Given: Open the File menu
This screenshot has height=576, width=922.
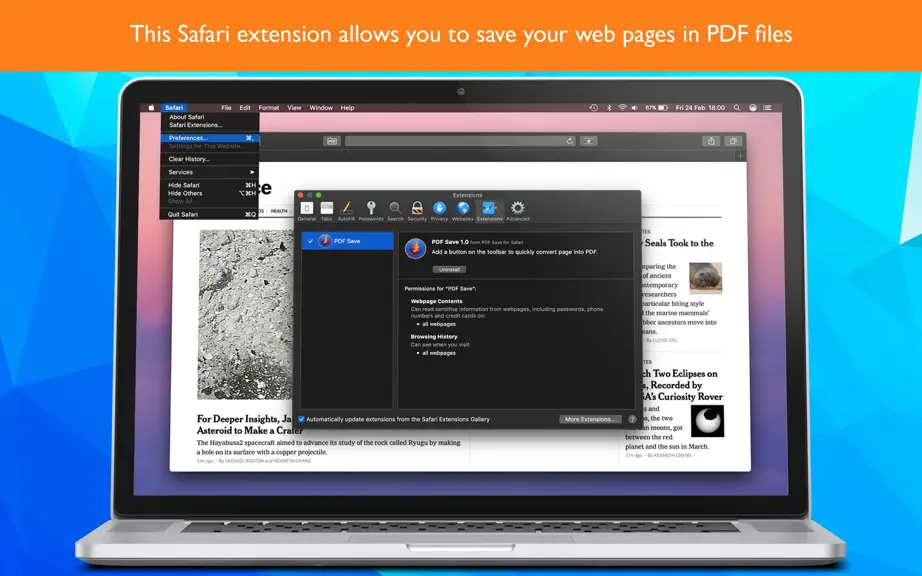Looking at the screenshot, I should click(226, 108).
